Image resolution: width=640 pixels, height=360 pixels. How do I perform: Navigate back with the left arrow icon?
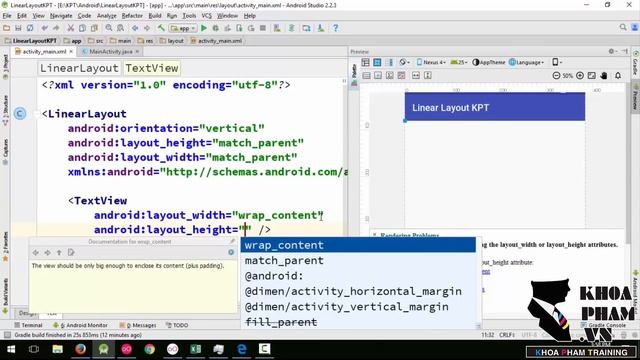[x=135, y=28]
